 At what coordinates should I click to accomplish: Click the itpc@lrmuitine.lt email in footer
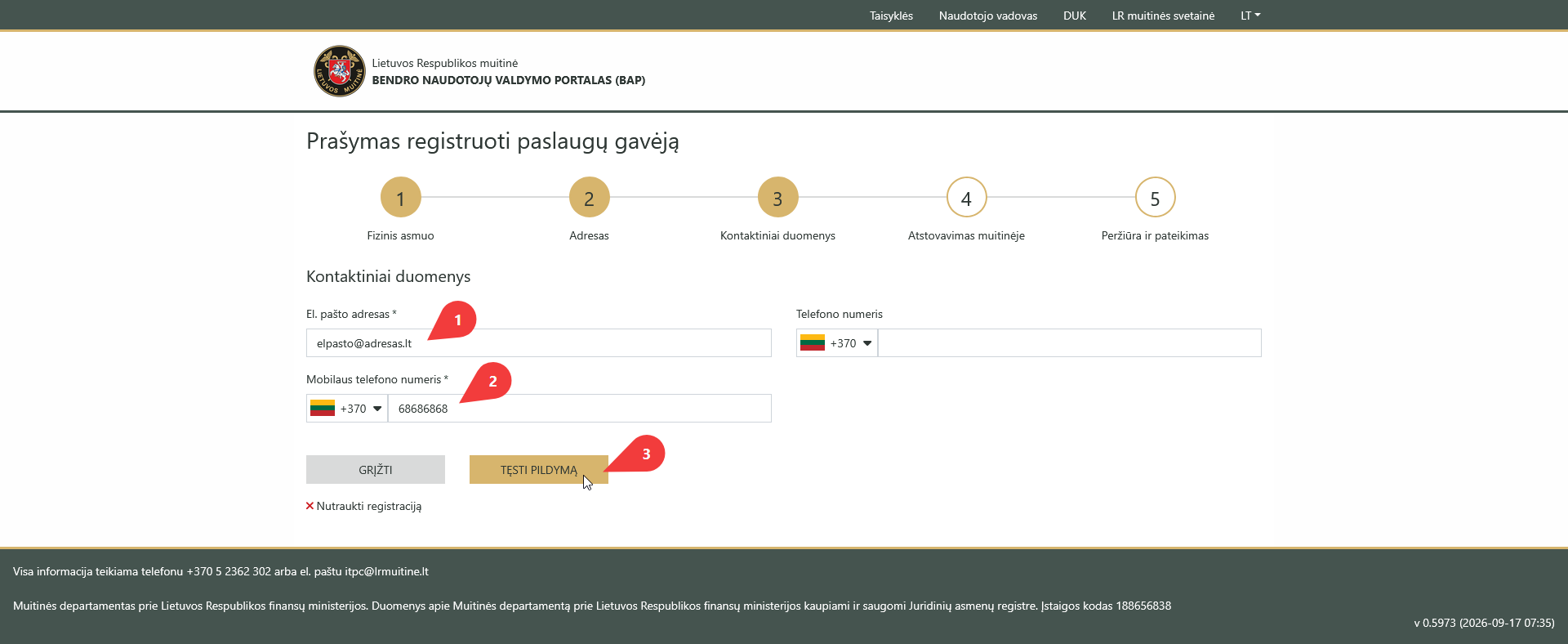(386, 571)
